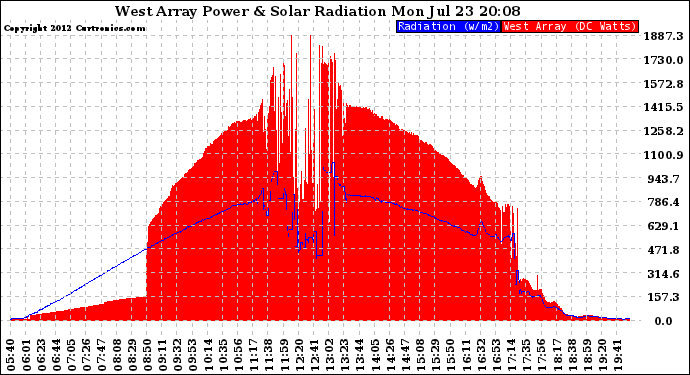Click the 14:47 time axis label
The image size is (690, 375).
pyautogui.click(x=405, y=354)
